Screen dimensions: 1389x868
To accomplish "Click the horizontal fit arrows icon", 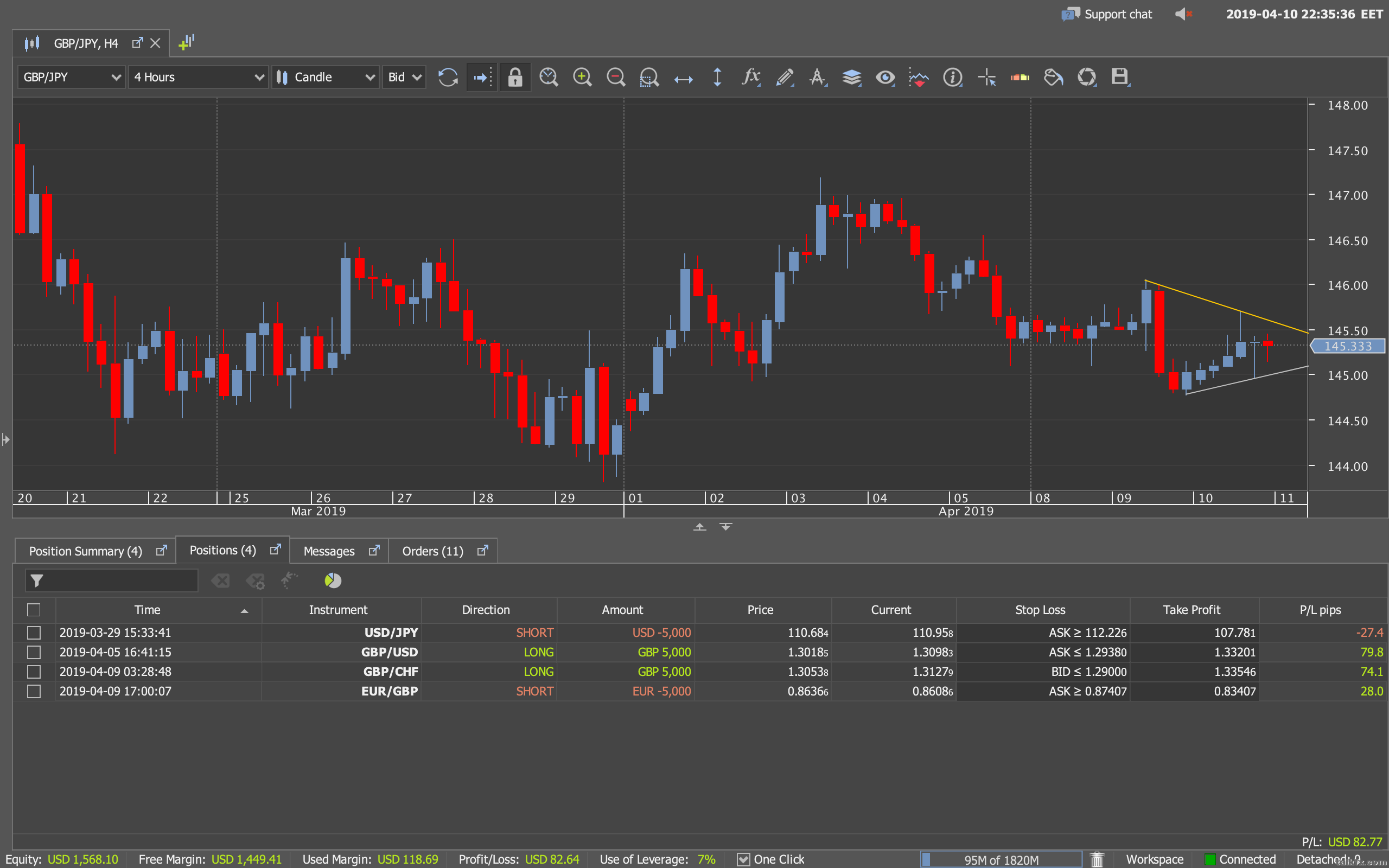I will [683, 79].
